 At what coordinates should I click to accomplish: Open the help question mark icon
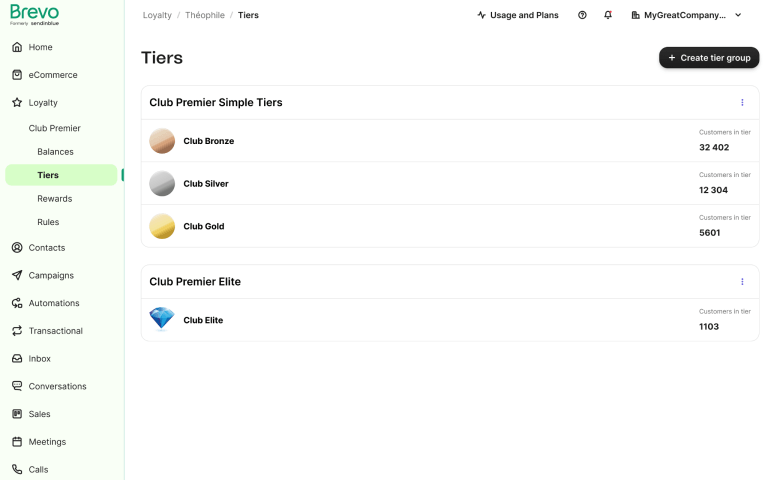tap(582, 15)
